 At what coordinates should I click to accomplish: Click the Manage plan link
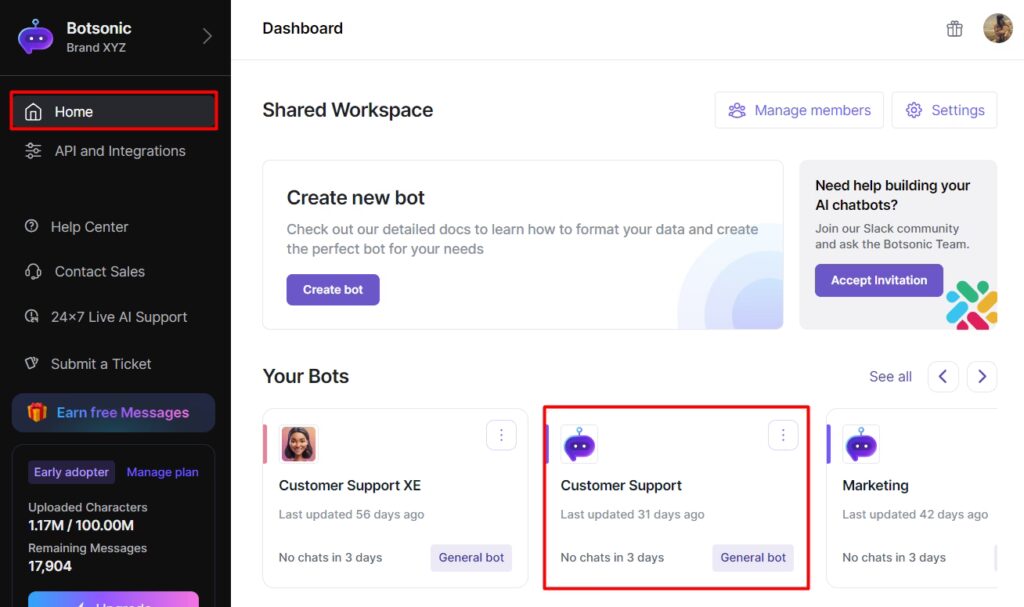click(x=162, y=472)
